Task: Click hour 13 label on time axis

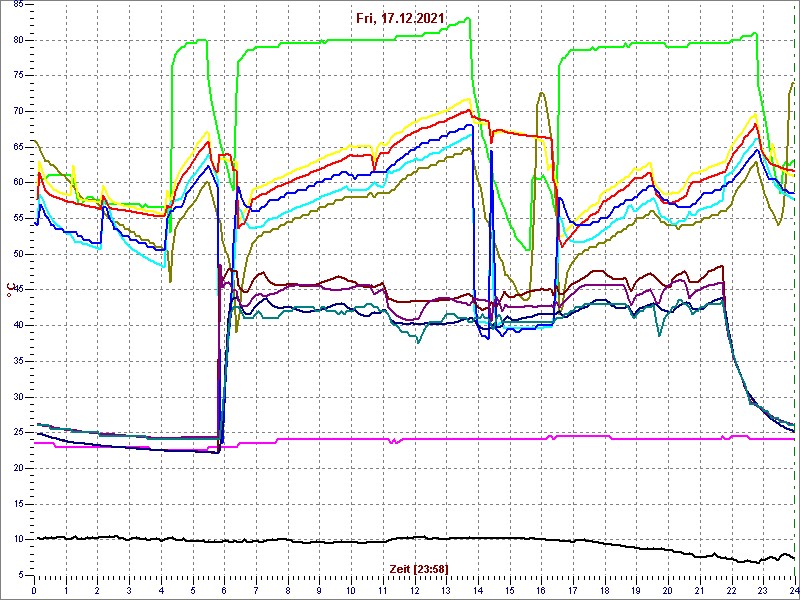Action: [x=446, y=591]
